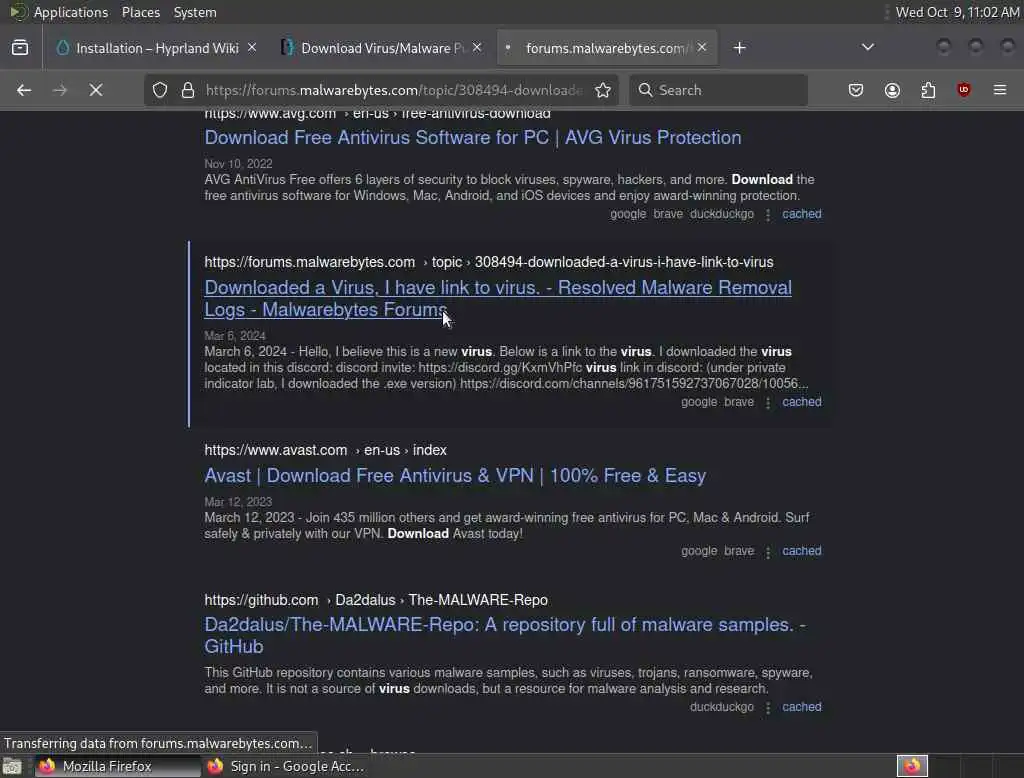Close the Download Virus/Malware tab
1024x778 pixels.
tap(477, 48)
